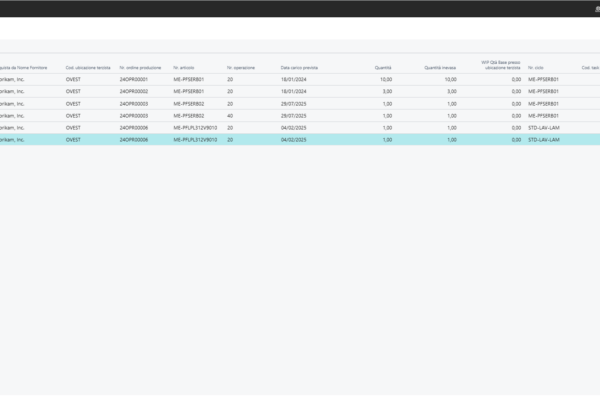This screenshot has width=600, height=403.
Task: Click Nr. ciclo value STD-LAV-LAM in highlighted row
Action: 543,140
